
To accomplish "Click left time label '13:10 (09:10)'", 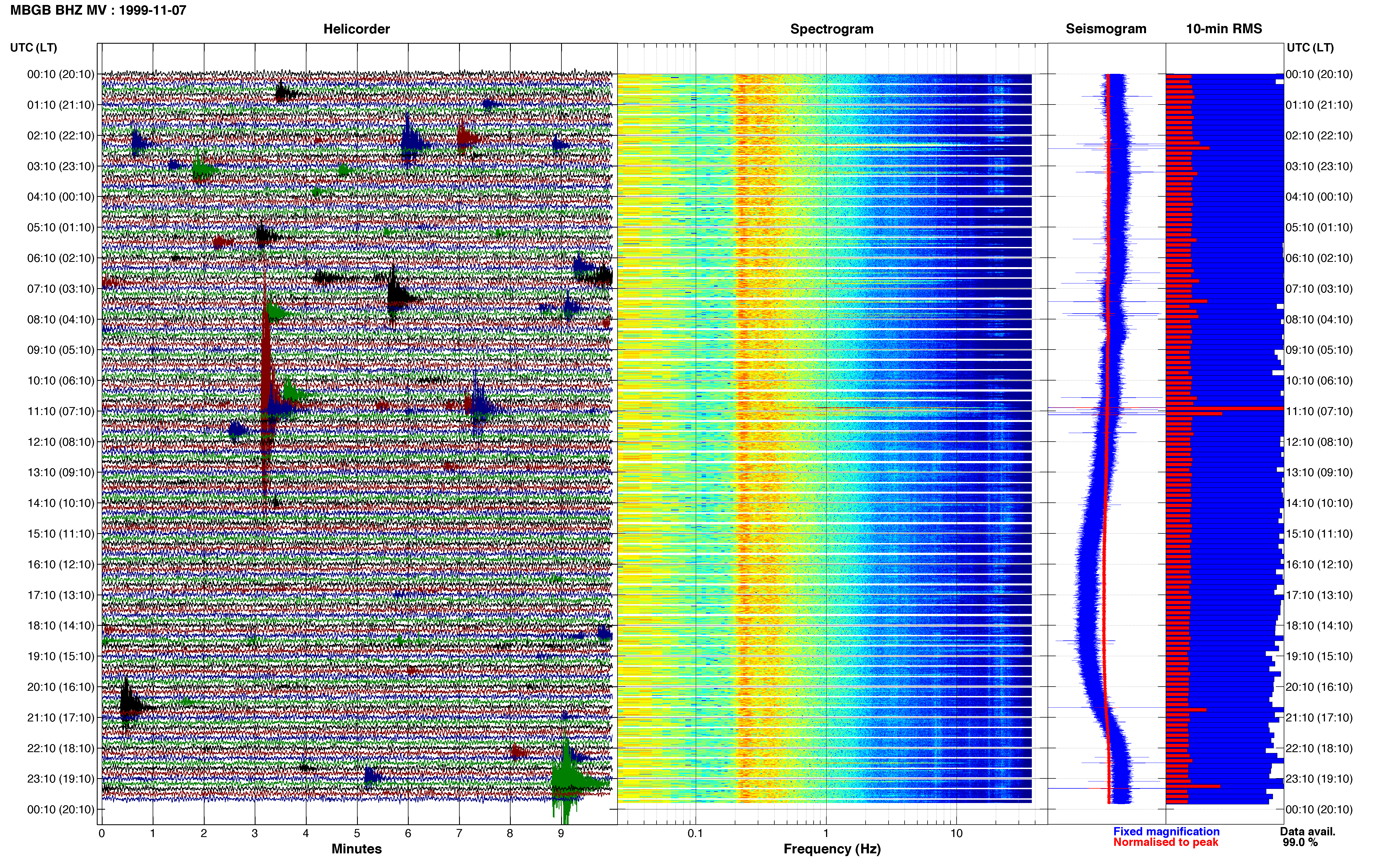I will 61,473.
